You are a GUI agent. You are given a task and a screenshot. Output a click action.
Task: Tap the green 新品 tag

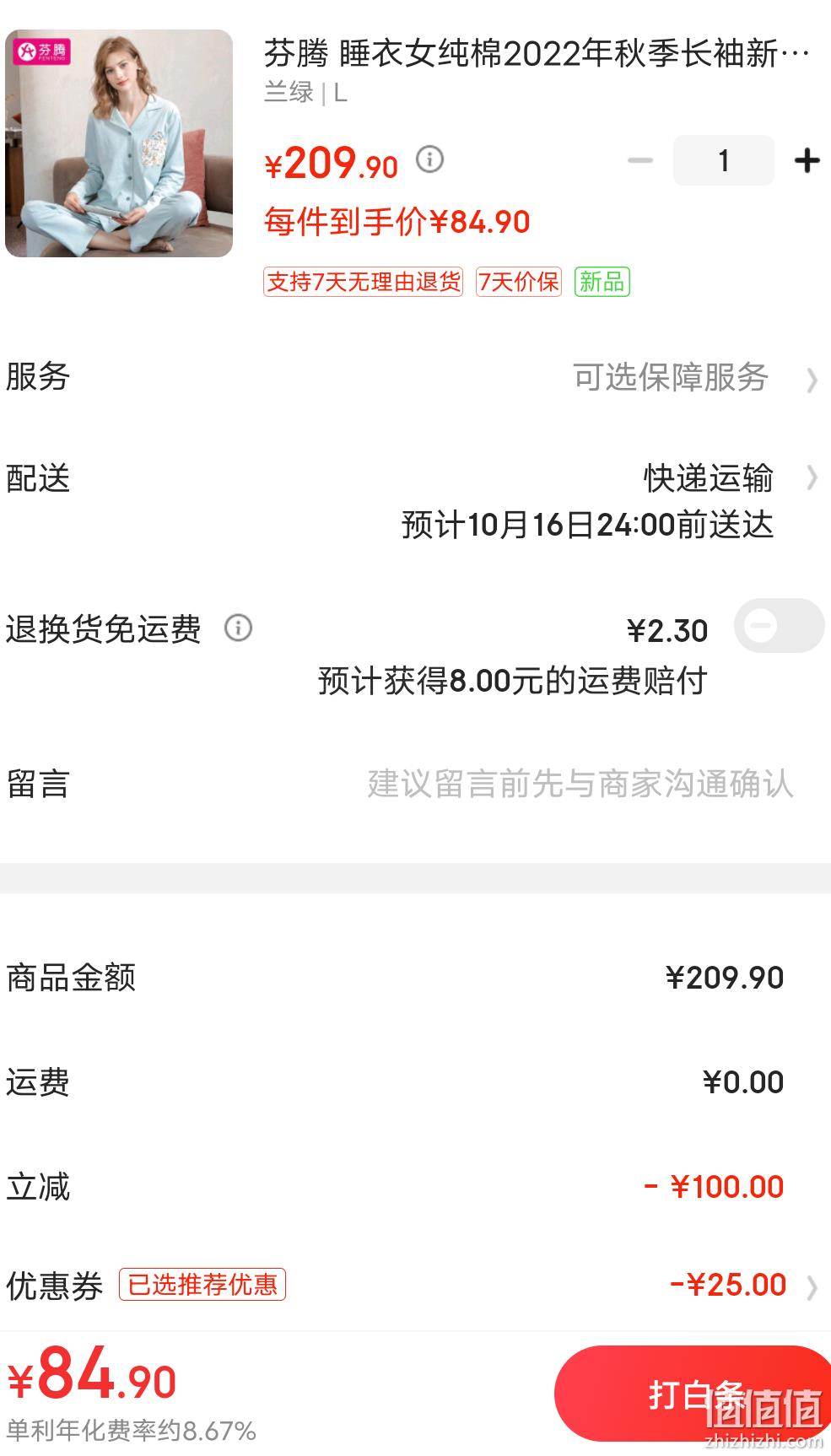tap(602, 282)
